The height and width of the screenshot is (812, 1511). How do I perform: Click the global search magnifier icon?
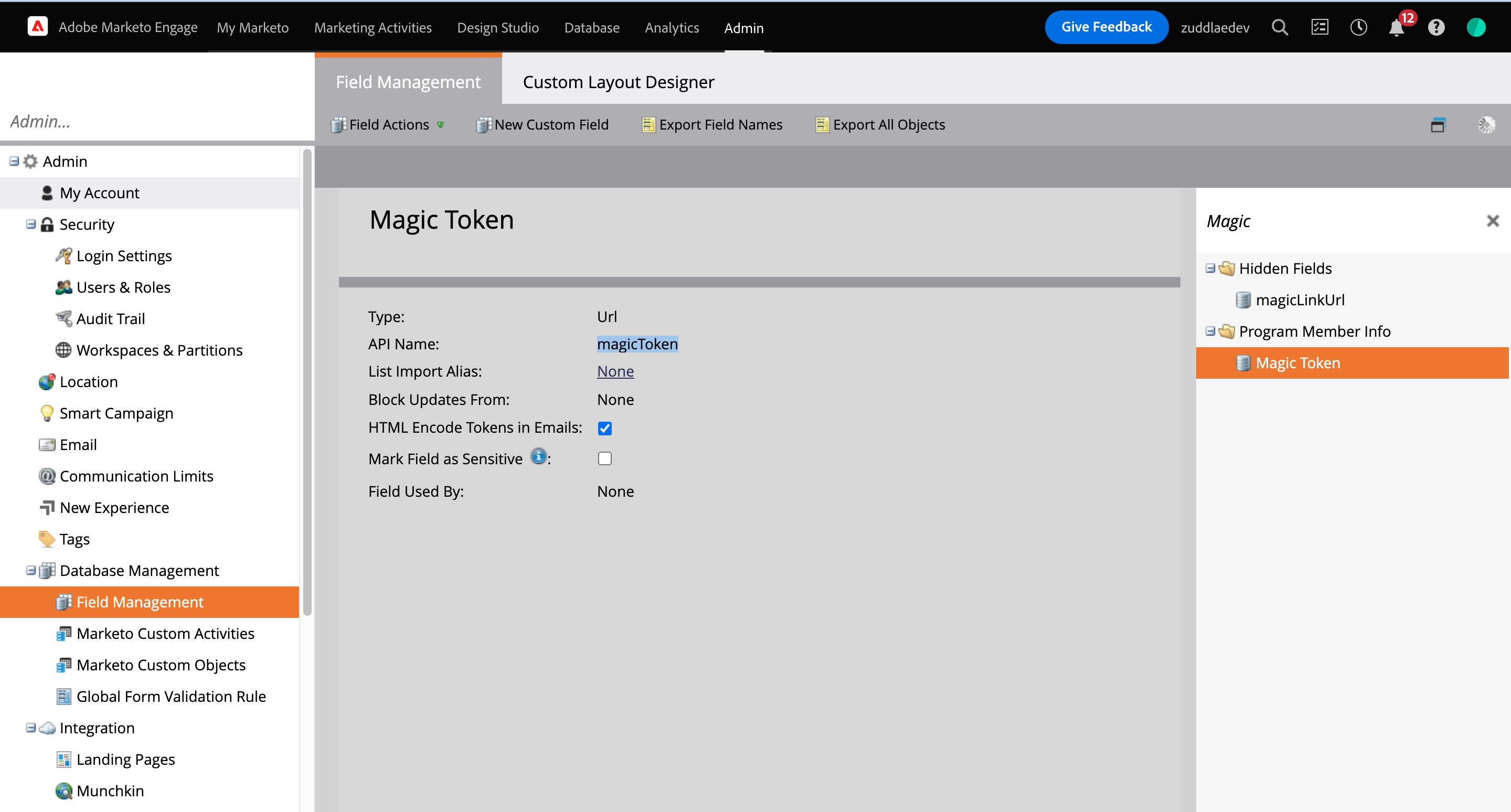(1279, 28)
